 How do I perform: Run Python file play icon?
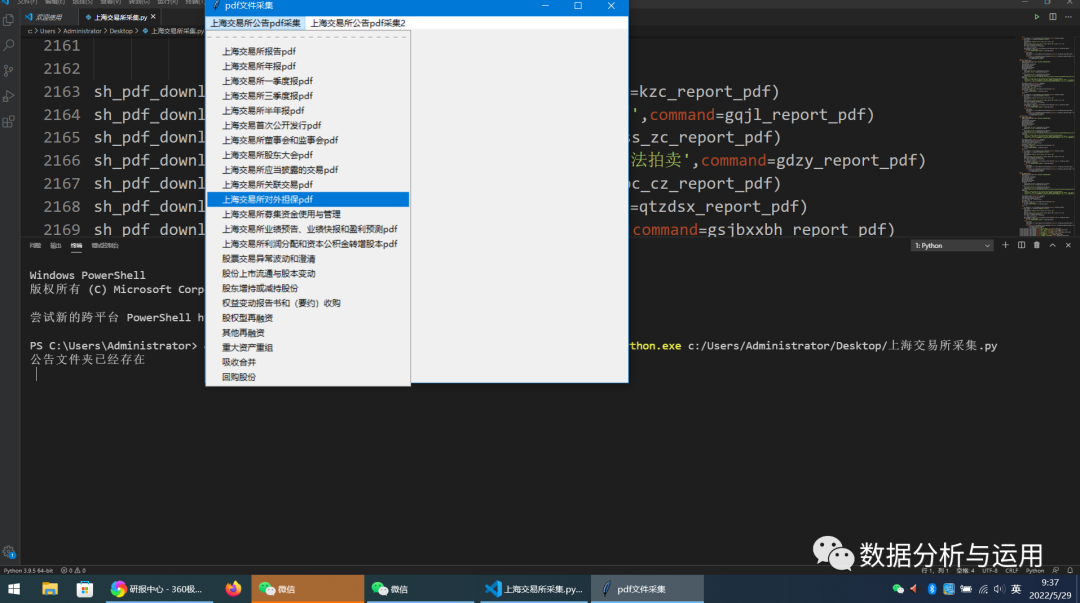coord(1037,17)
